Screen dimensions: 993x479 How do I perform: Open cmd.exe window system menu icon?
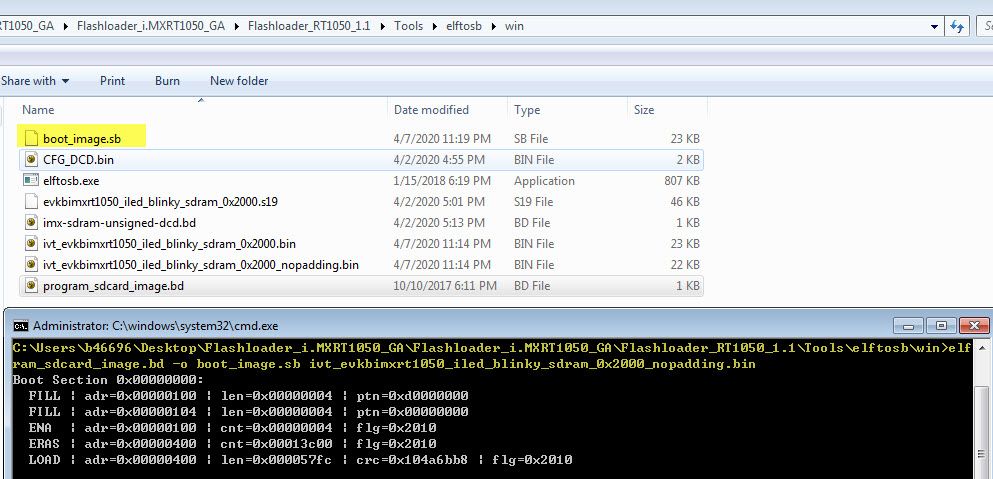[20, 326]
